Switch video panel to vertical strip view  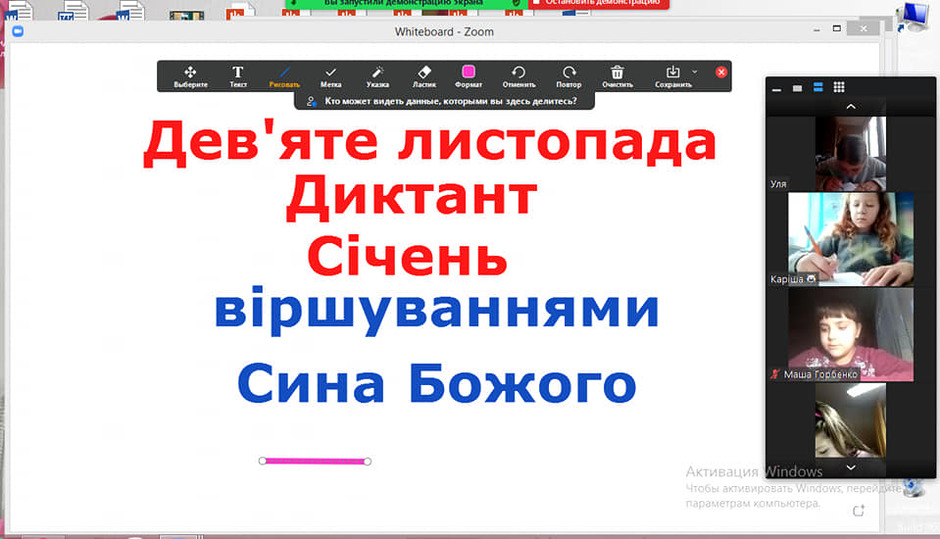(818, 88)
